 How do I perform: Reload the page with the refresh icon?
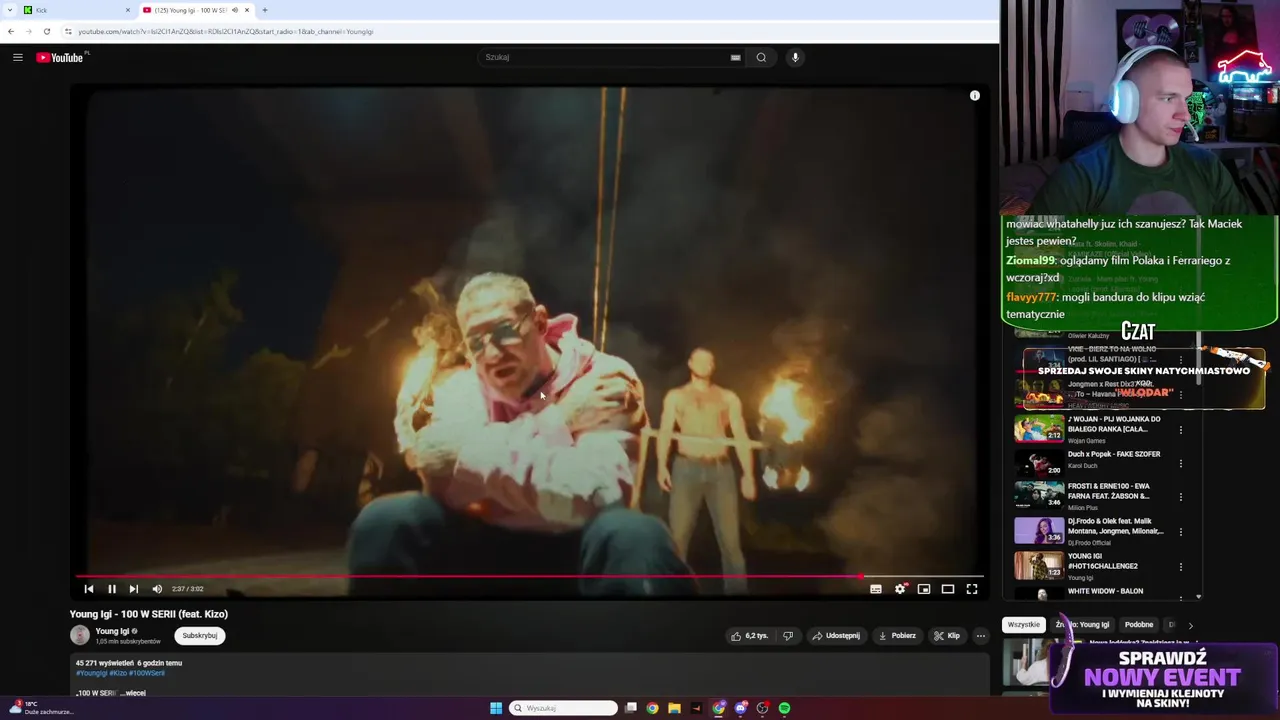point(46,31)
